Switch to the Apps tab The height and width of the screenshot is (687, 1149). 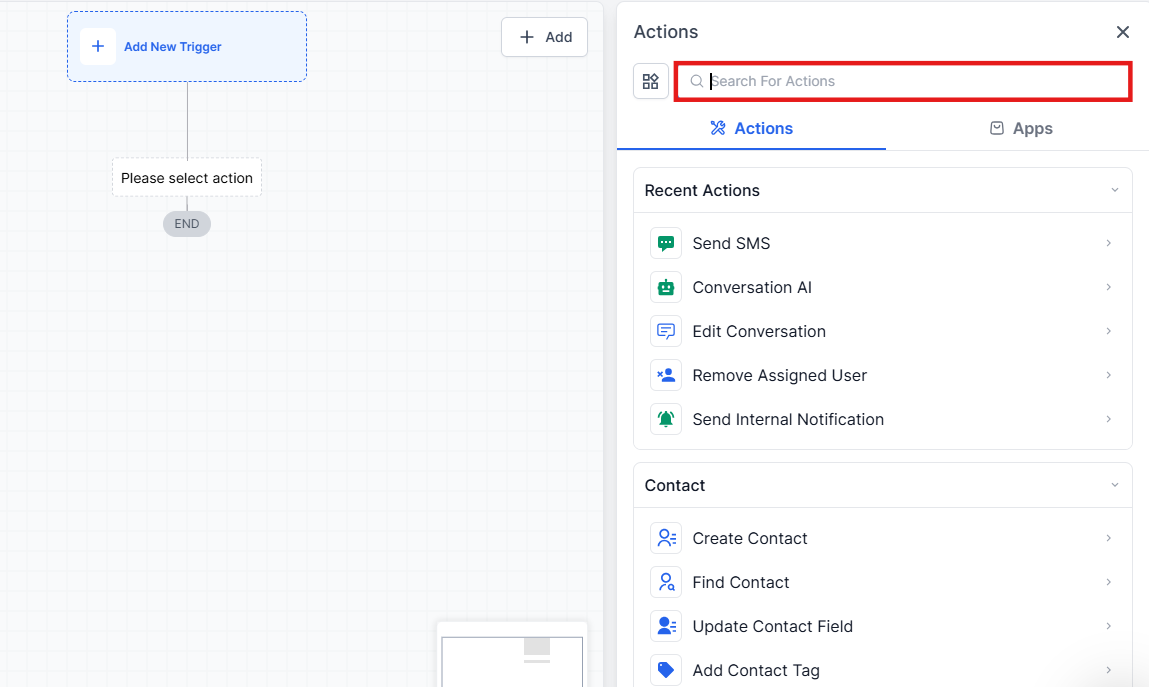[x=1020, y=128]
